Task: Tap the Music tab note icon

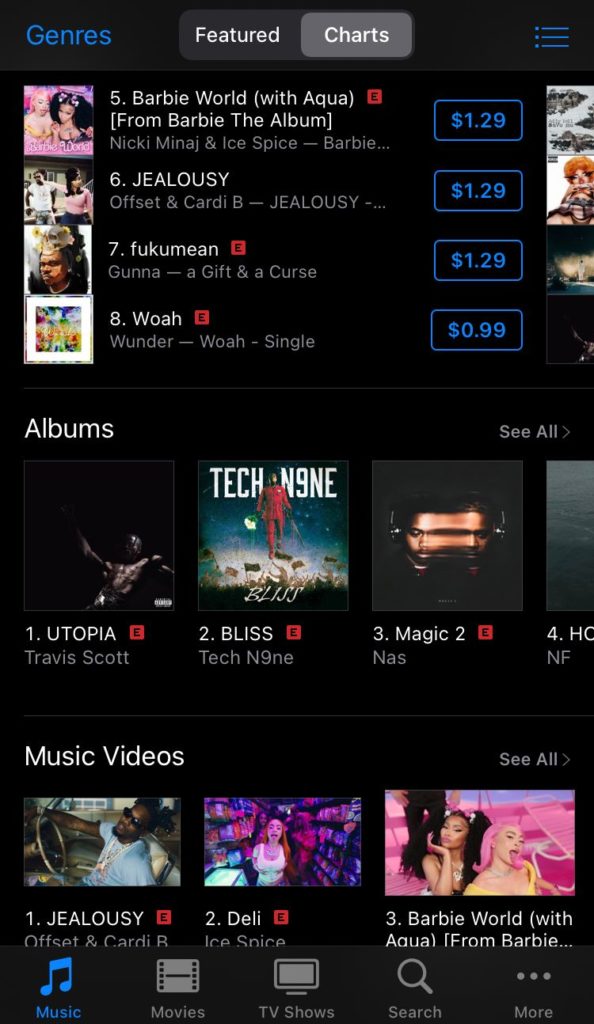Action: tap(57, 976)
